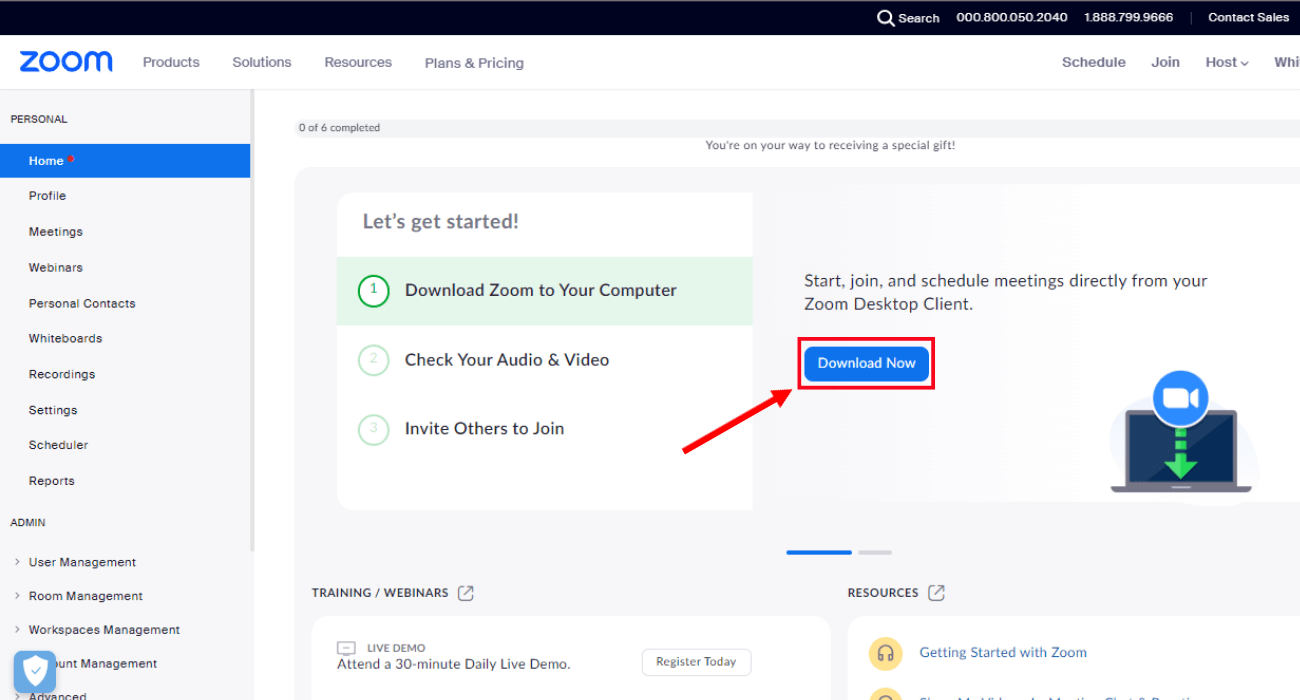Open the Products menu
The width and height of the screenshot is (1300, 700).
click(x=171, y=62)
